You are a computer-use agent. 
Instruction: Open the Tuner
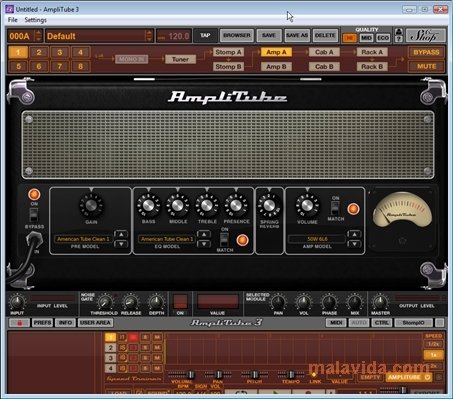point(180,59)
